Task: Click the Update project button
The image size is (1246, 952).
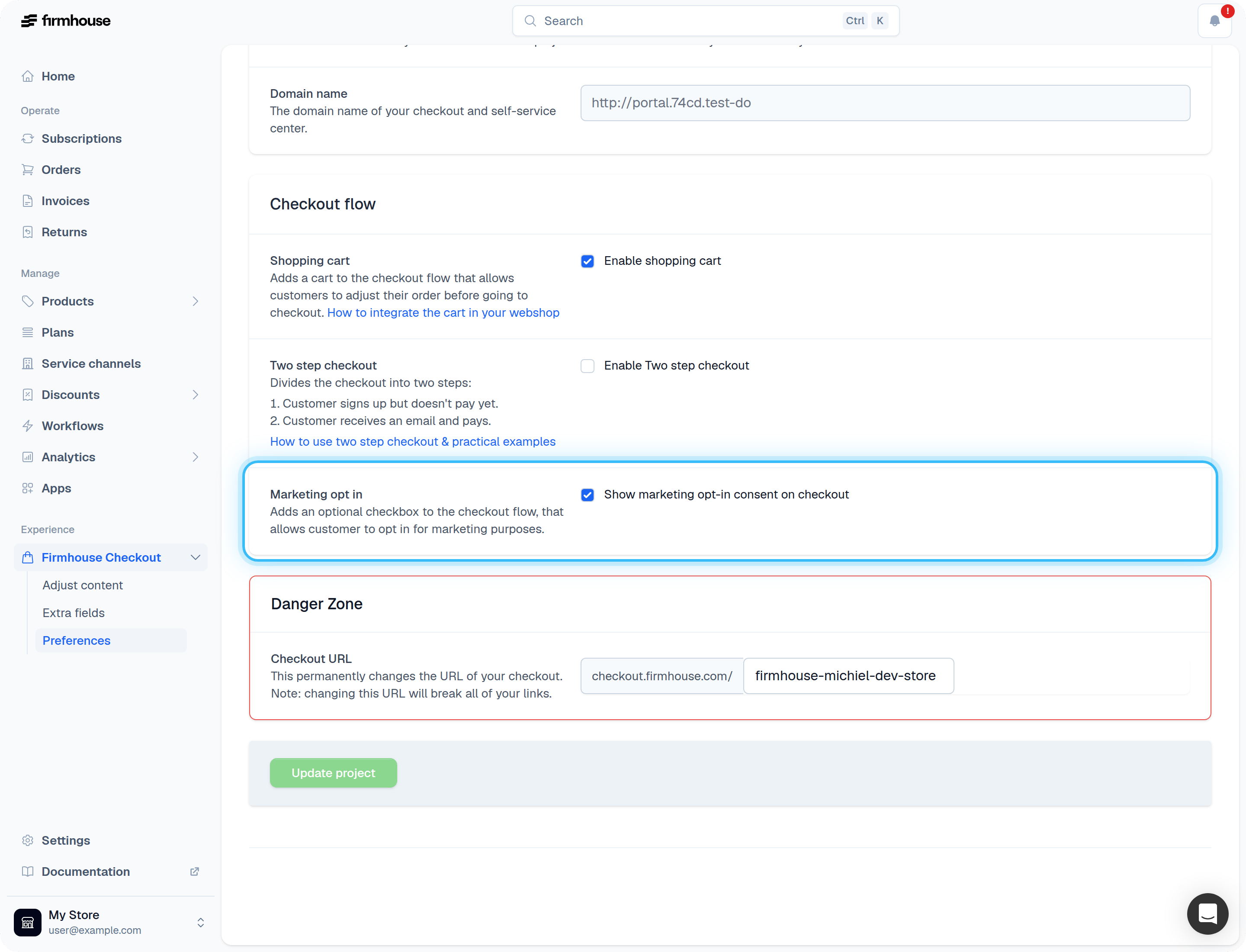Action: pos(333,773)
